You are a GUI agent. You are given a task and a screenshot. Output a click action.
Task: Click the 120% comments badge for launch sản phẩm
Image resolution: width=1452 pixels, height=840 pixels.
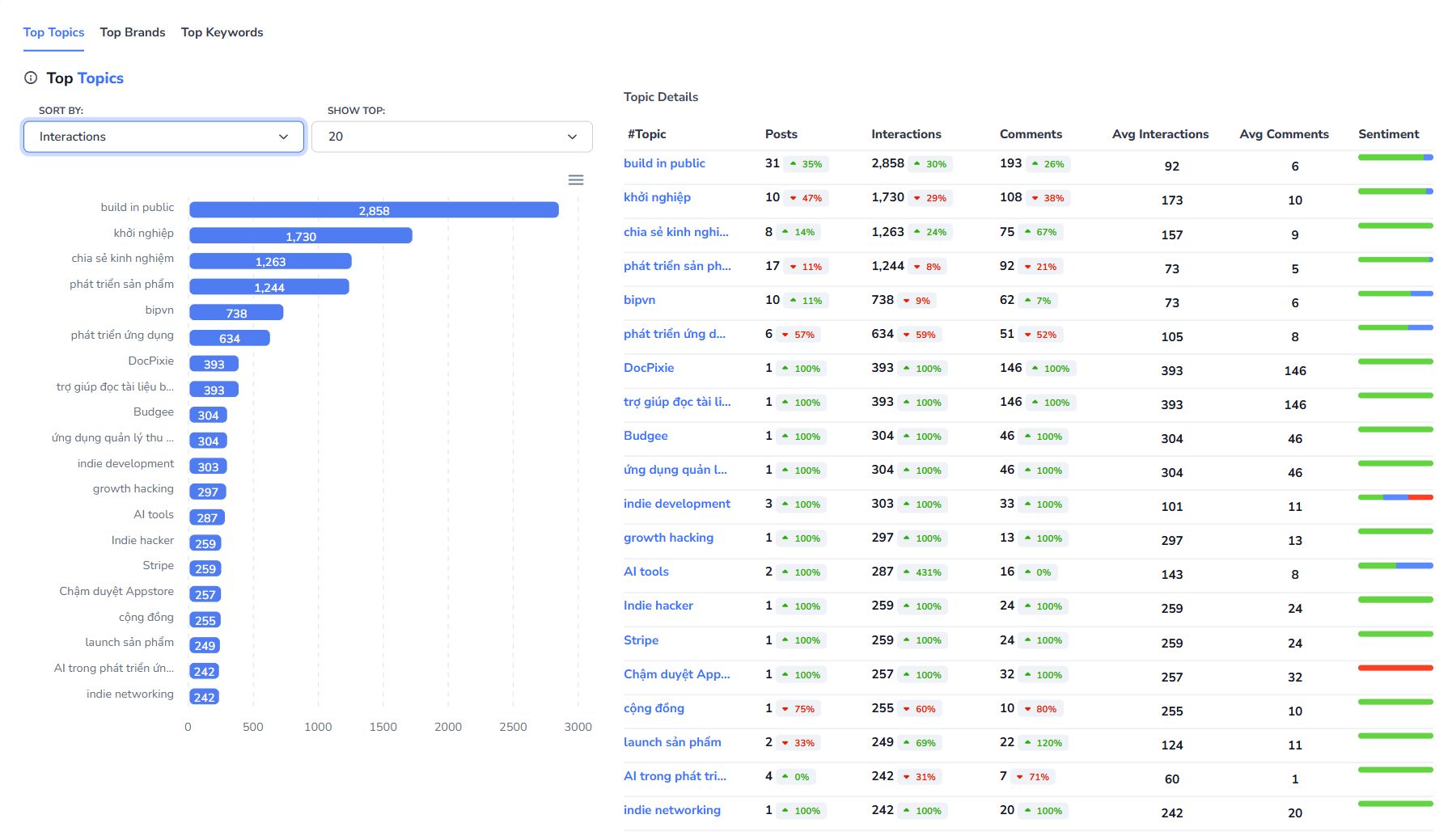pos(1043,743)
